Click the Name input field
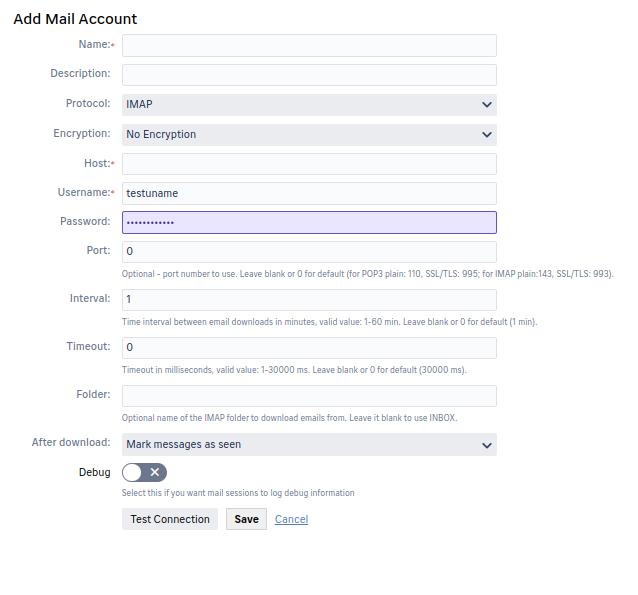This screenshot has width=638, height=595. coord(309,45)
